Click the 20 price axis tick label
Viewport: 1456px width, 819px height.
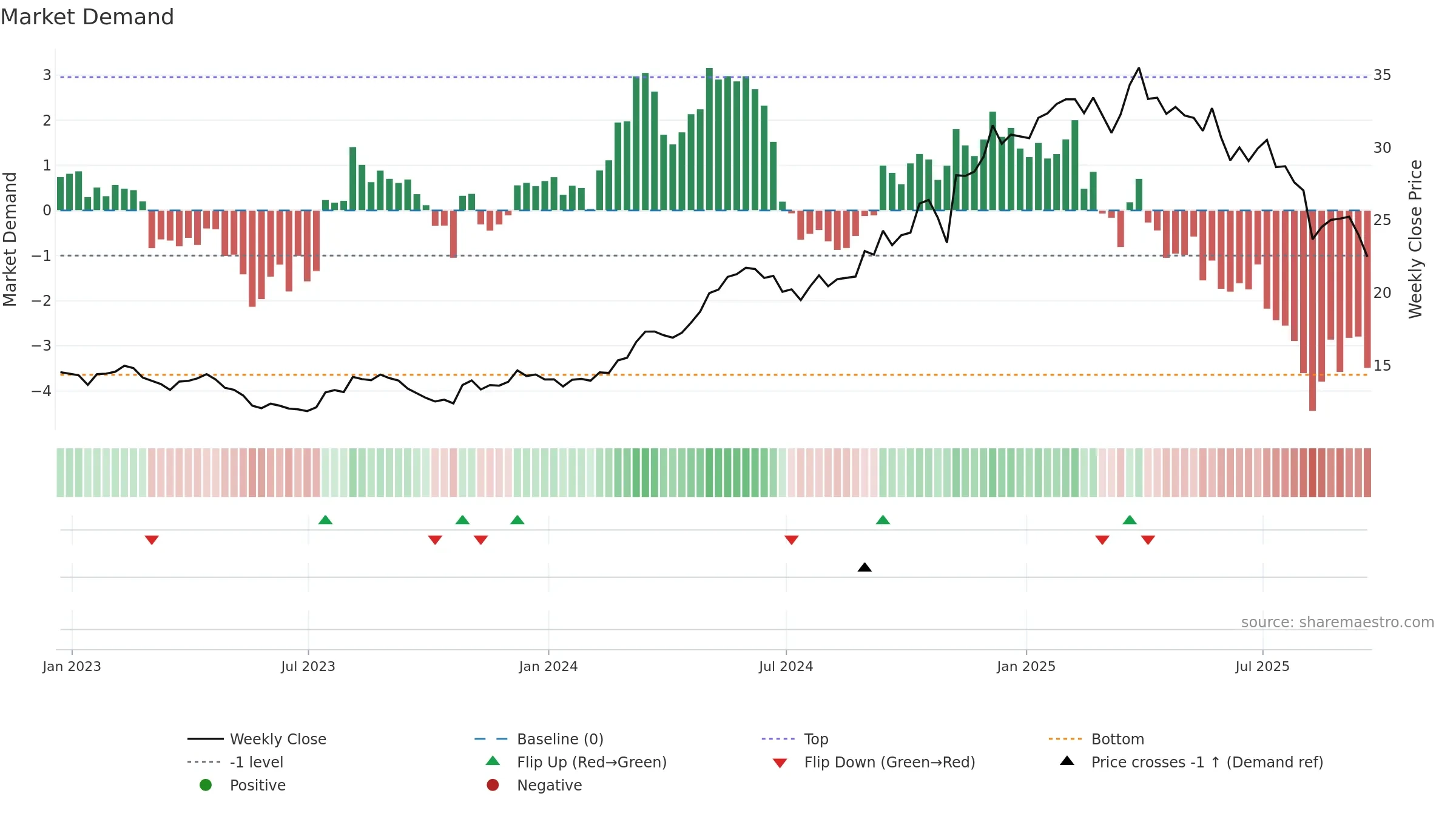point(1383,293)
